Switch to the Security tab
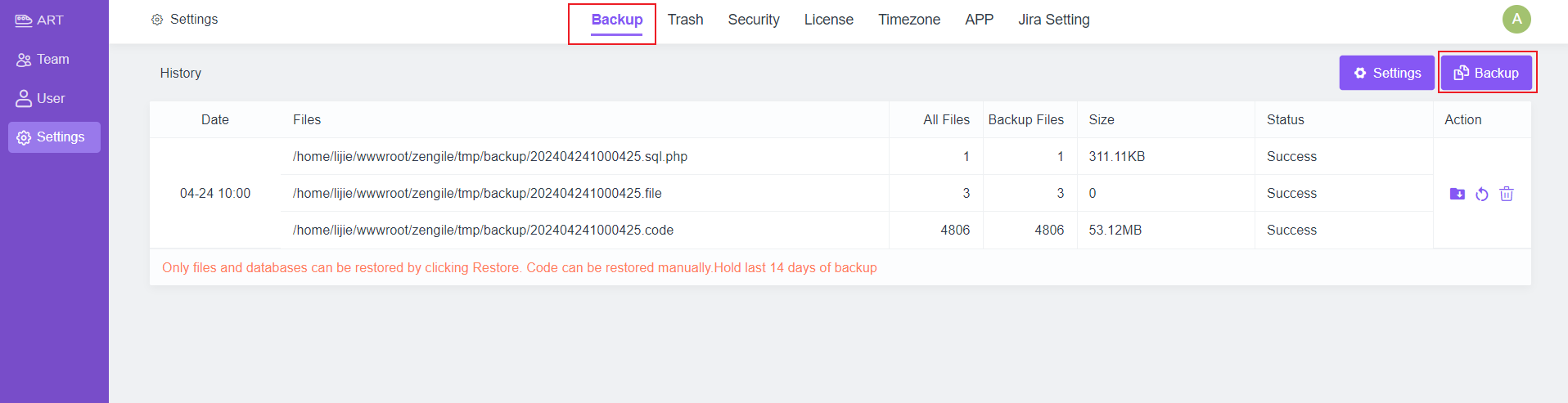 [x=754, y=20]
